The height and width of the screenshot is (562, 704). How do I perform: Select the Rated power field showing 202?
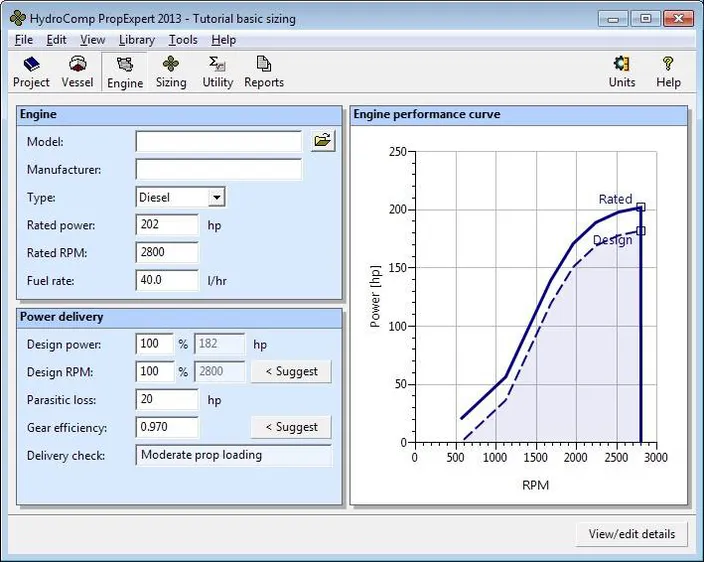(x=167, y=224)
